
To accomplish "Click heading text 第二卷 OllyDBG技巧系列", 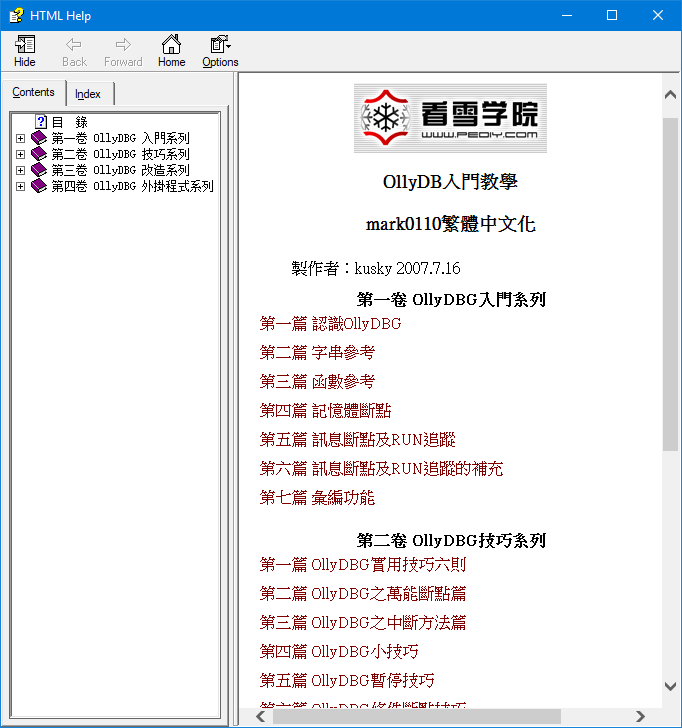I will pyautogui.click(x=451, y=541).
